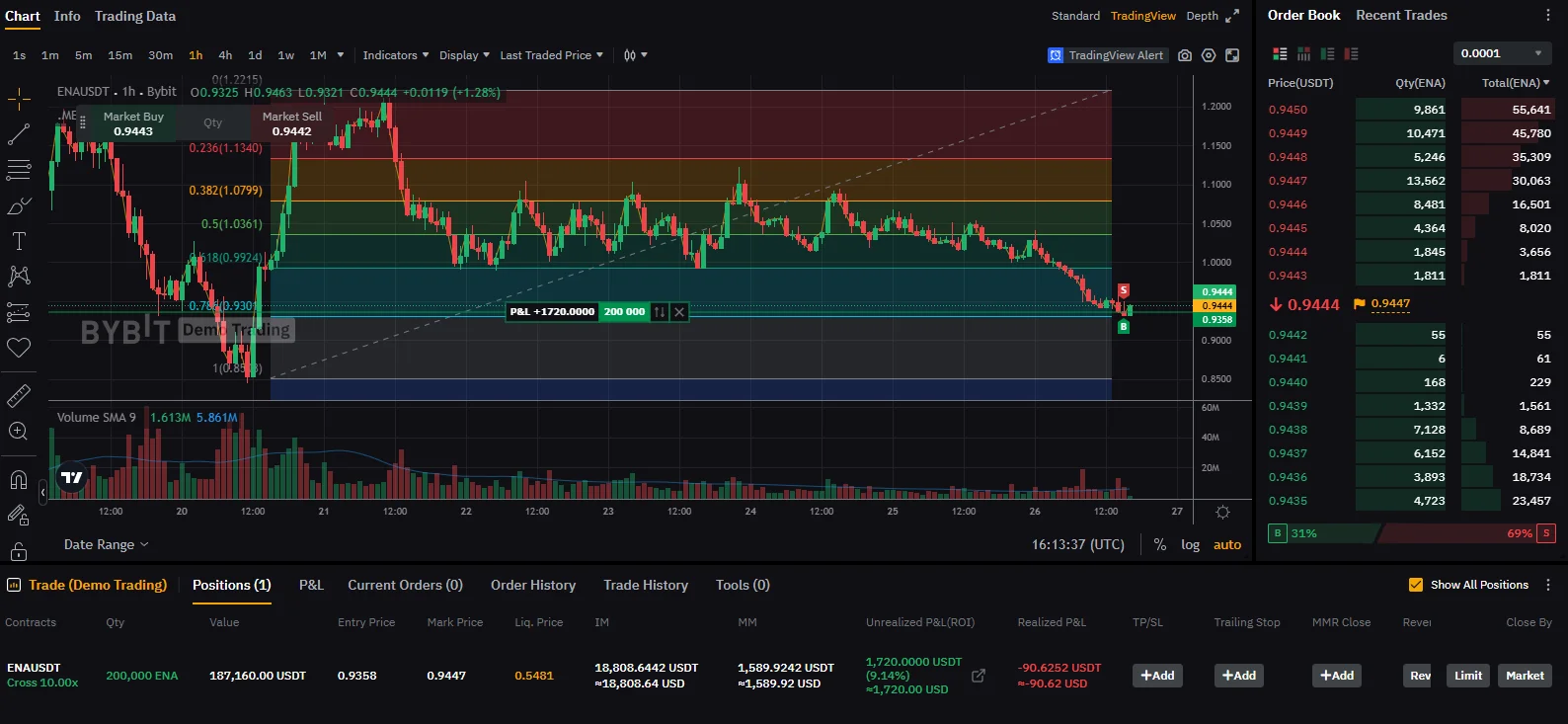
Task: Toggle percent scale on price axis
Action: pyautogui.click(x=1160, y=544)
